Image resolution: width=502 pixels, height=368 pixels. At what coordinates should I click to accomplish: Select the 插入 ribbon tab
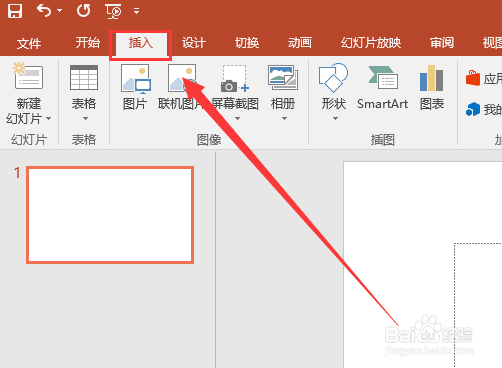[141, 43]
